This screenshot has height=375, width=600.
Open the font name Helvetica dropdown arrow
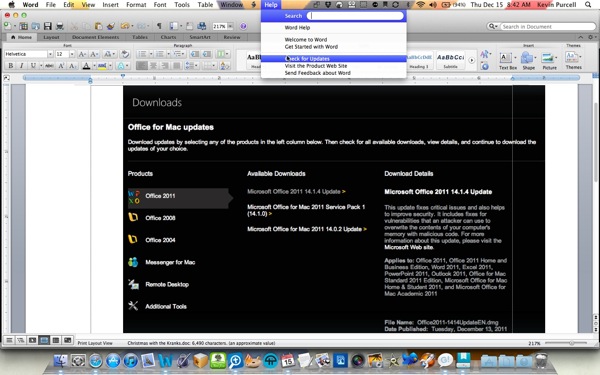click(50, 54)
